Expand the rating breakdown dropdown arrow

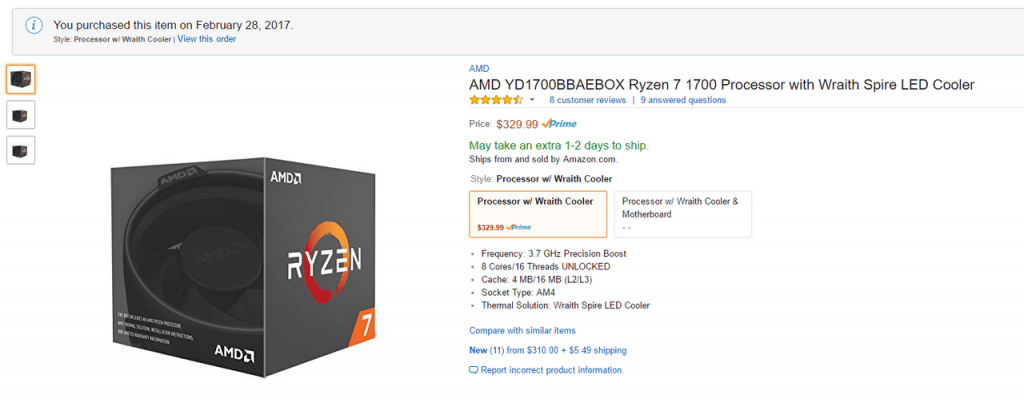coord(532,101)
